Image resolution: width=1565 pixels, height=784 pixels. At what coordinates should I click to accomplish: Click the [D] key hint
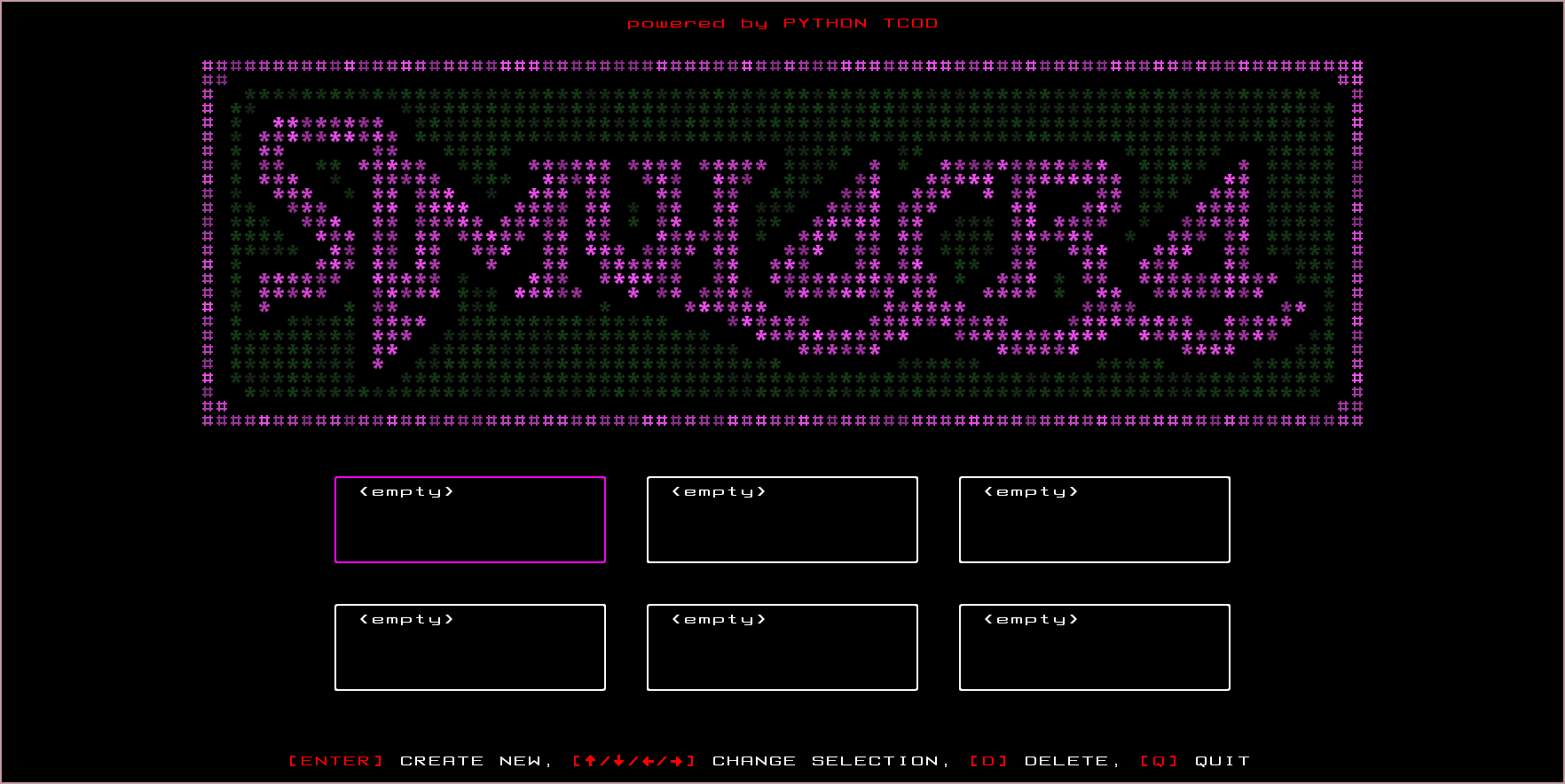click(x=989, y=761)
